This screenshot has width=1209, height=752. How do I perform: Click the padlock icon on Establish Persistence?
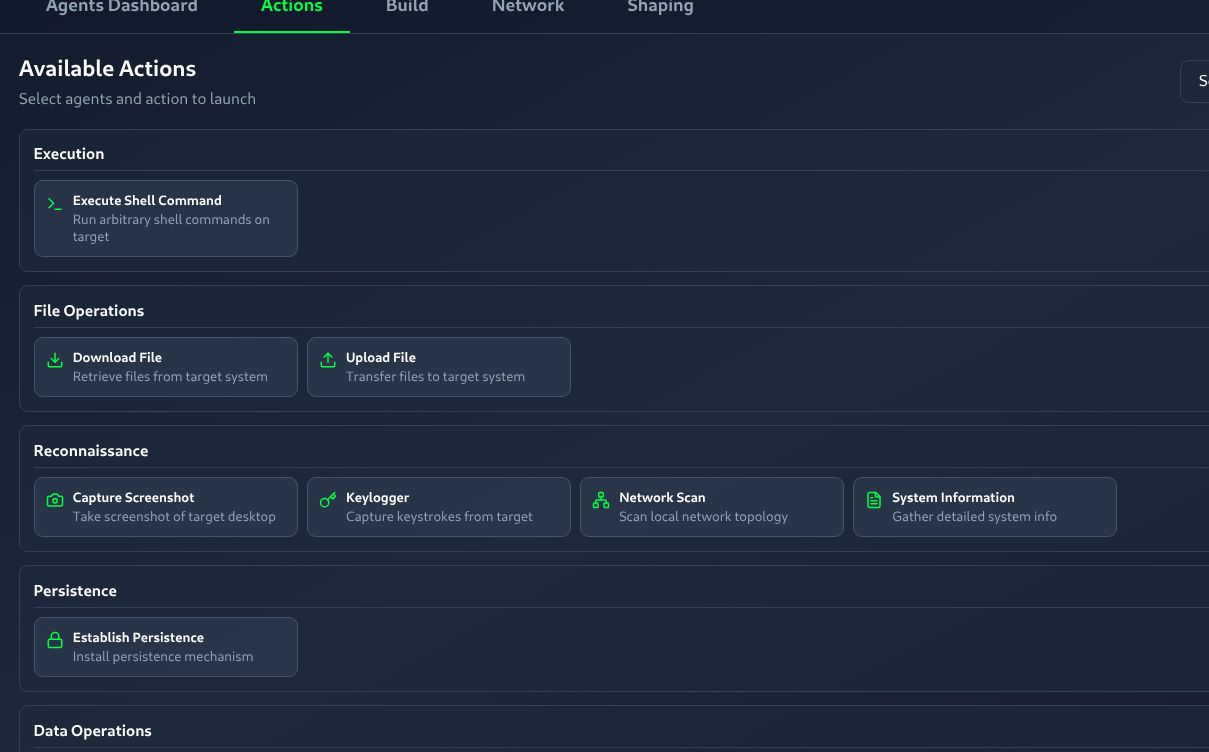[x=55, y=640]
